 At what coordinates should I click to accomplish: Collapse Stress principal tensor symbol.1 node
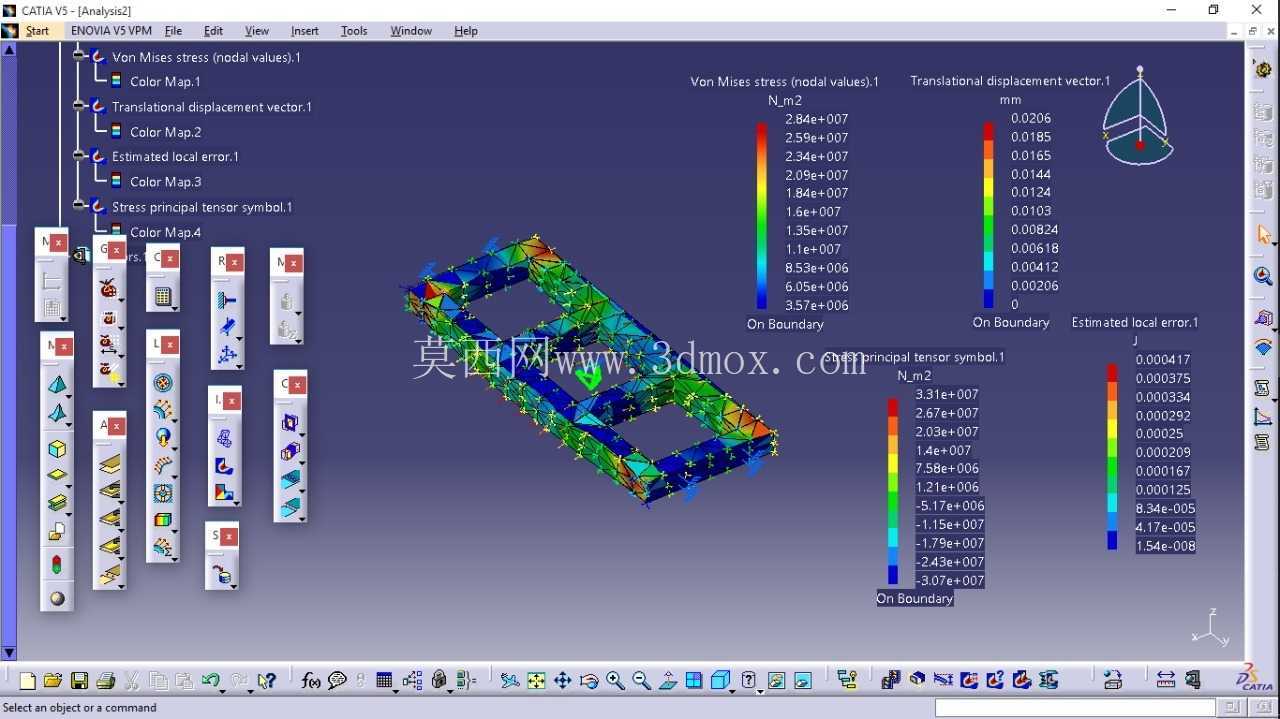coord(79,206)
